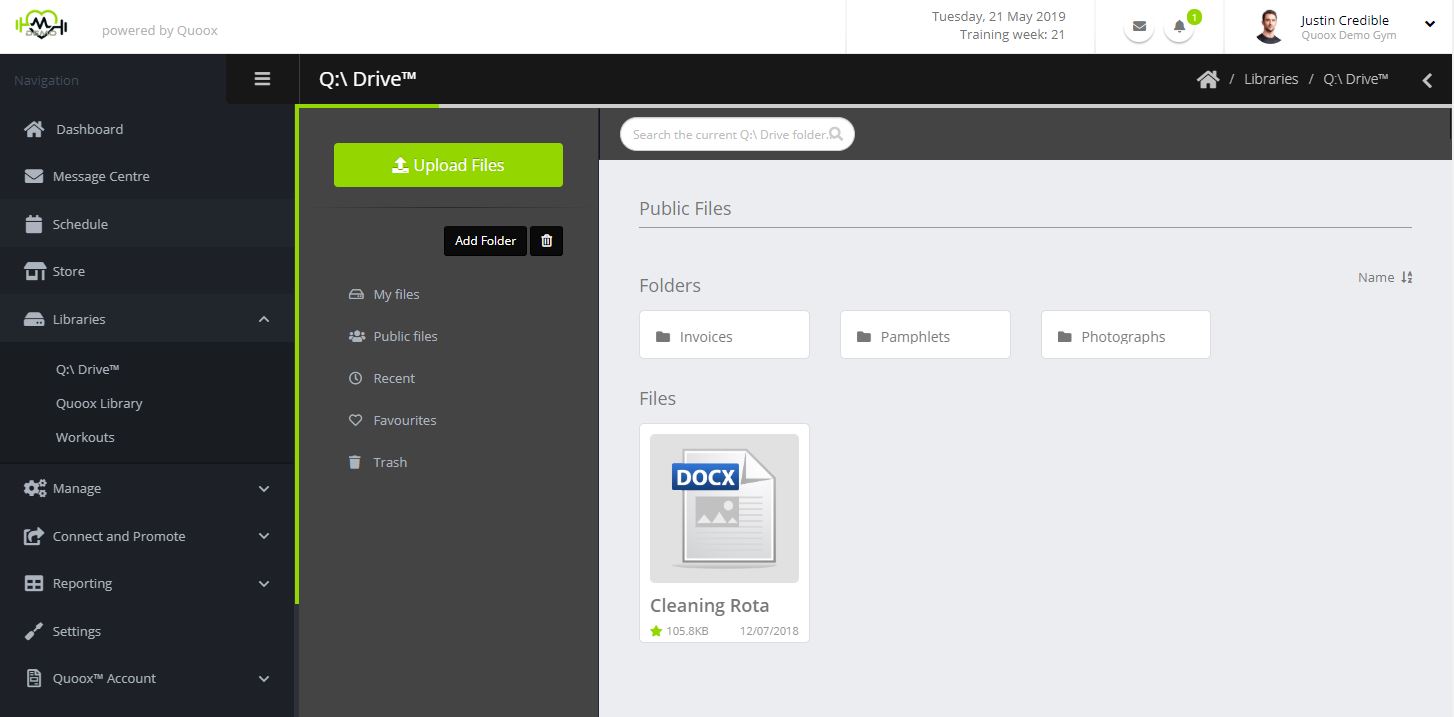Screen dimensions: 1454x717
Task: Click the Add Folder button
Action: 485,241
